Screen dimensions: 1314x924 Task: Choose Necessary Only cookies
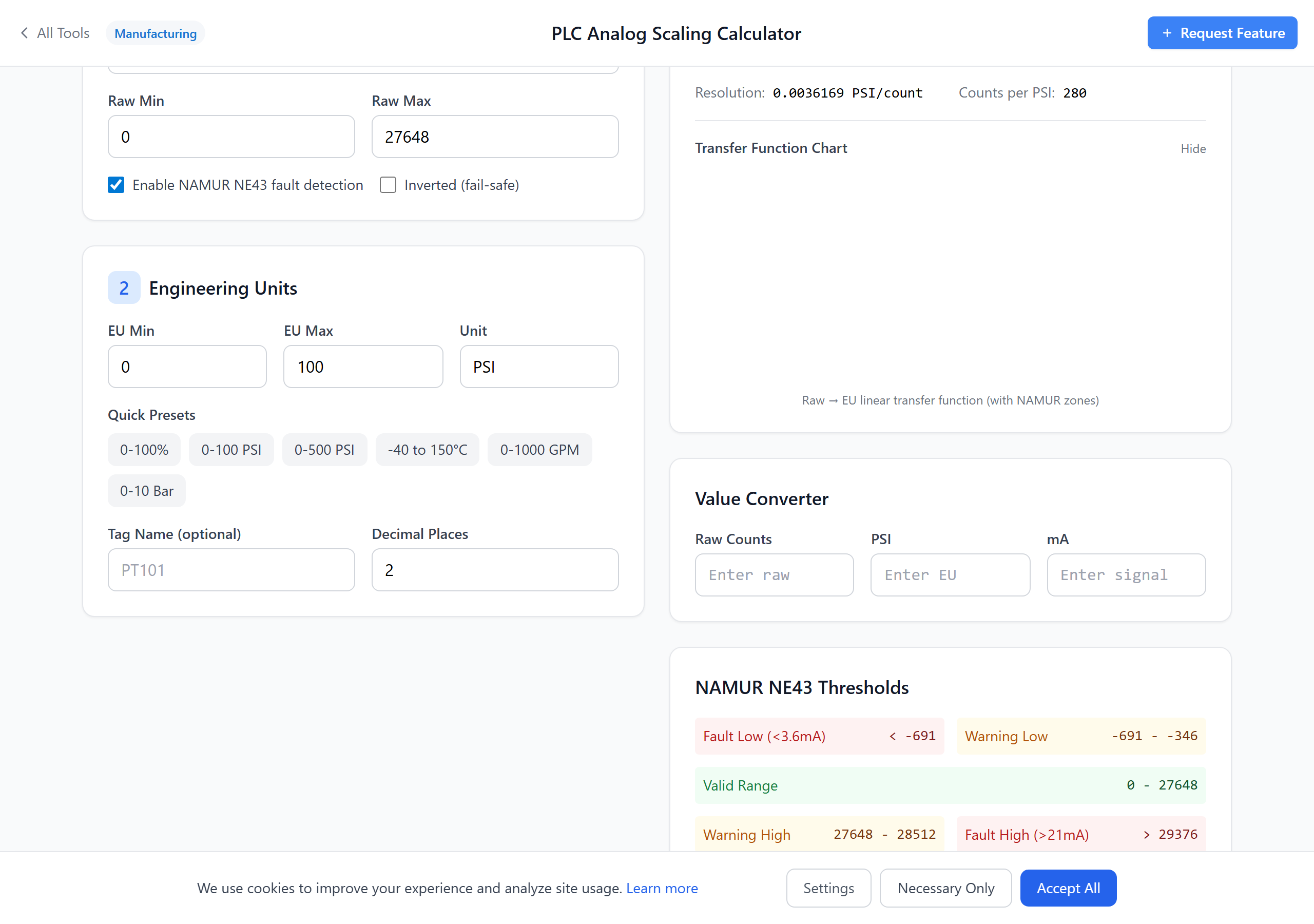point(945,888)
